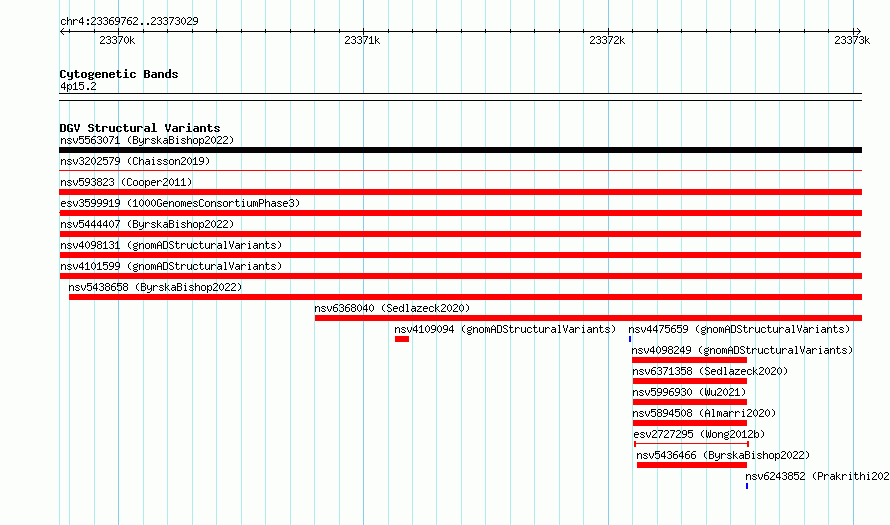Click the red bar for nsv6368040
This screenshot has height=525, width=890.
coord(588,318)
